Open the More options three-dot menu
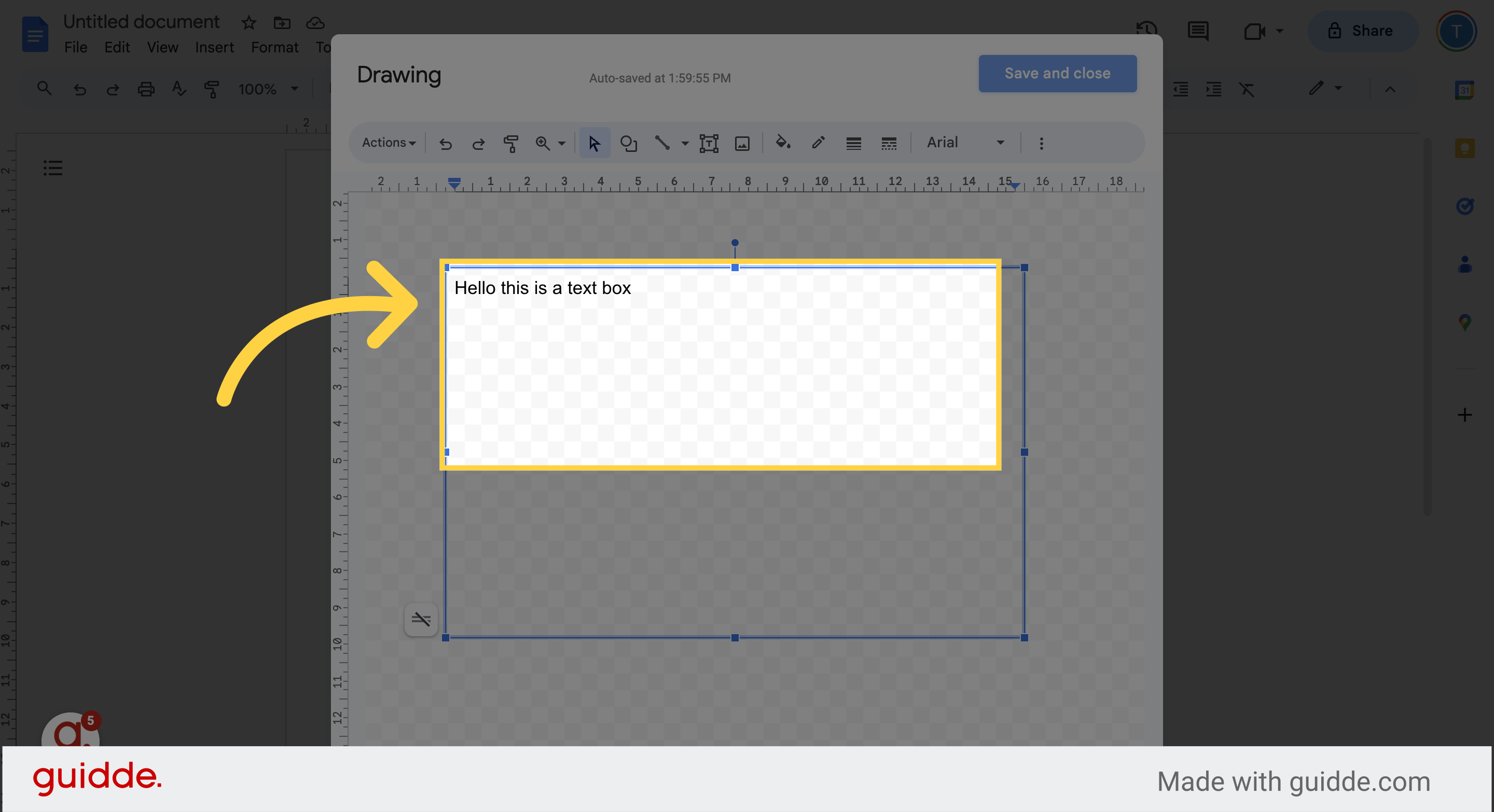 1041,143
